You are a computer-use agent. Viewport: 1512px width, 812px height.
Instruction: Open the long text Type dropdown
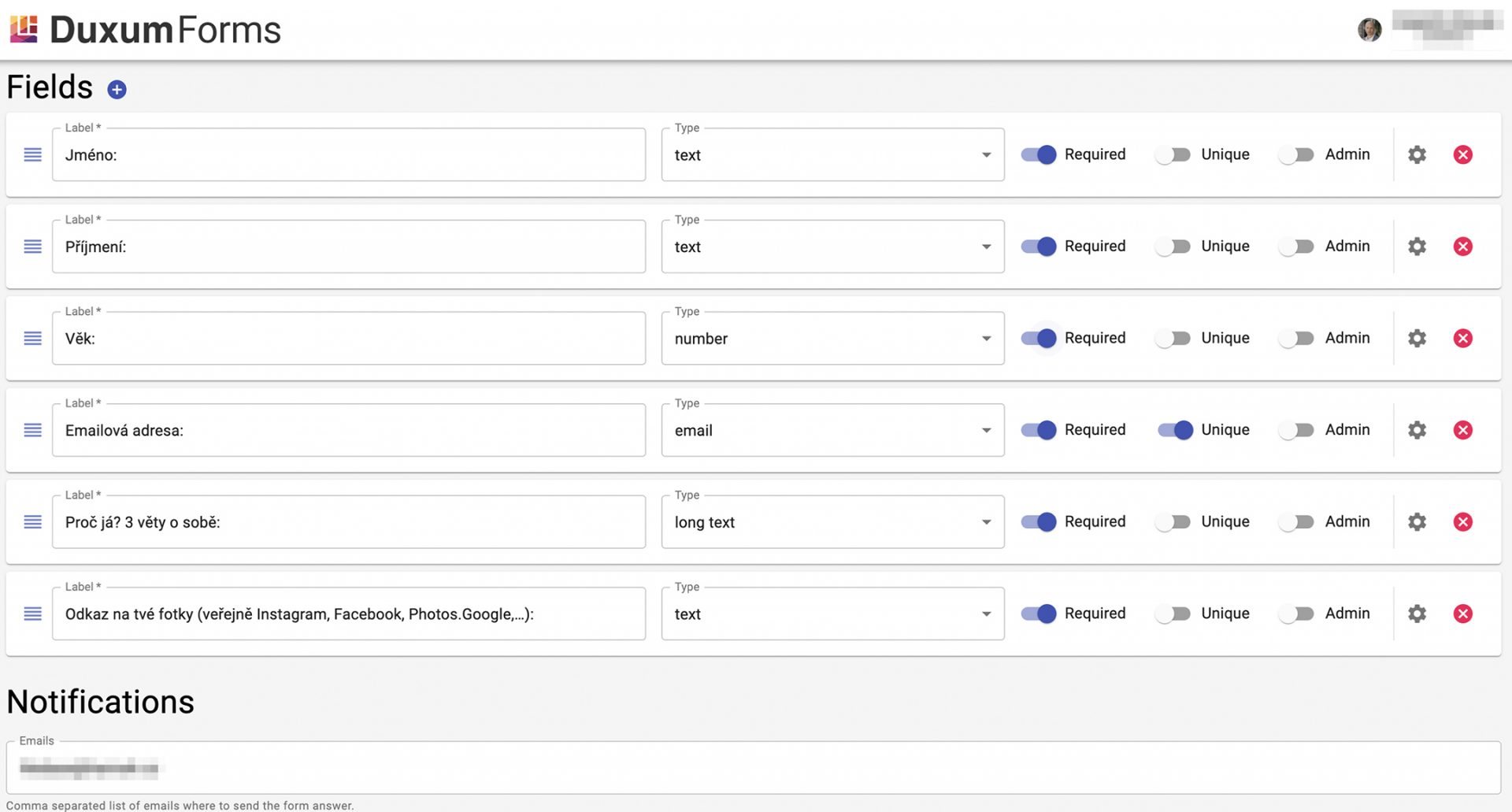(x=832, y=522)
